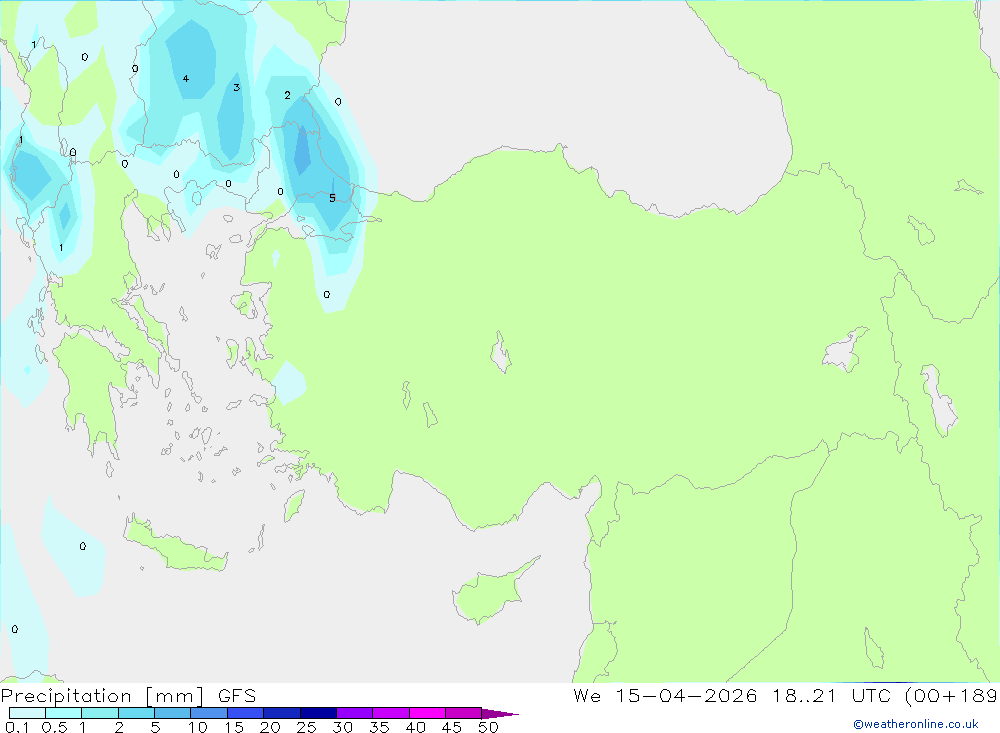1000x733 pixels.
Task: Click the precipitation value '5' on the map
Action: point(332,198)
